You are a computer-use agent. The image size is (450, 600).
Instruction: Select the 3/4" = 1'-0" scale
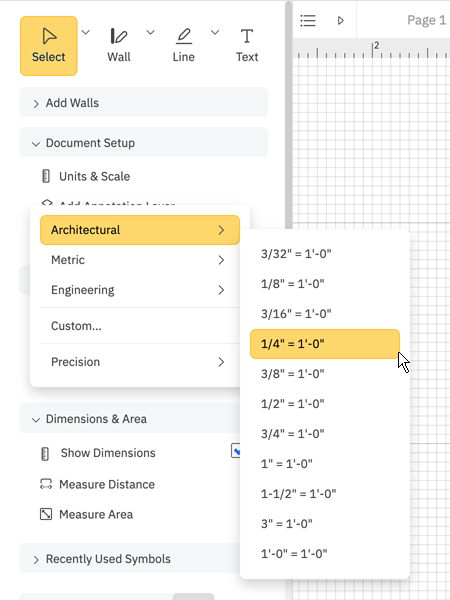[325, 434]
